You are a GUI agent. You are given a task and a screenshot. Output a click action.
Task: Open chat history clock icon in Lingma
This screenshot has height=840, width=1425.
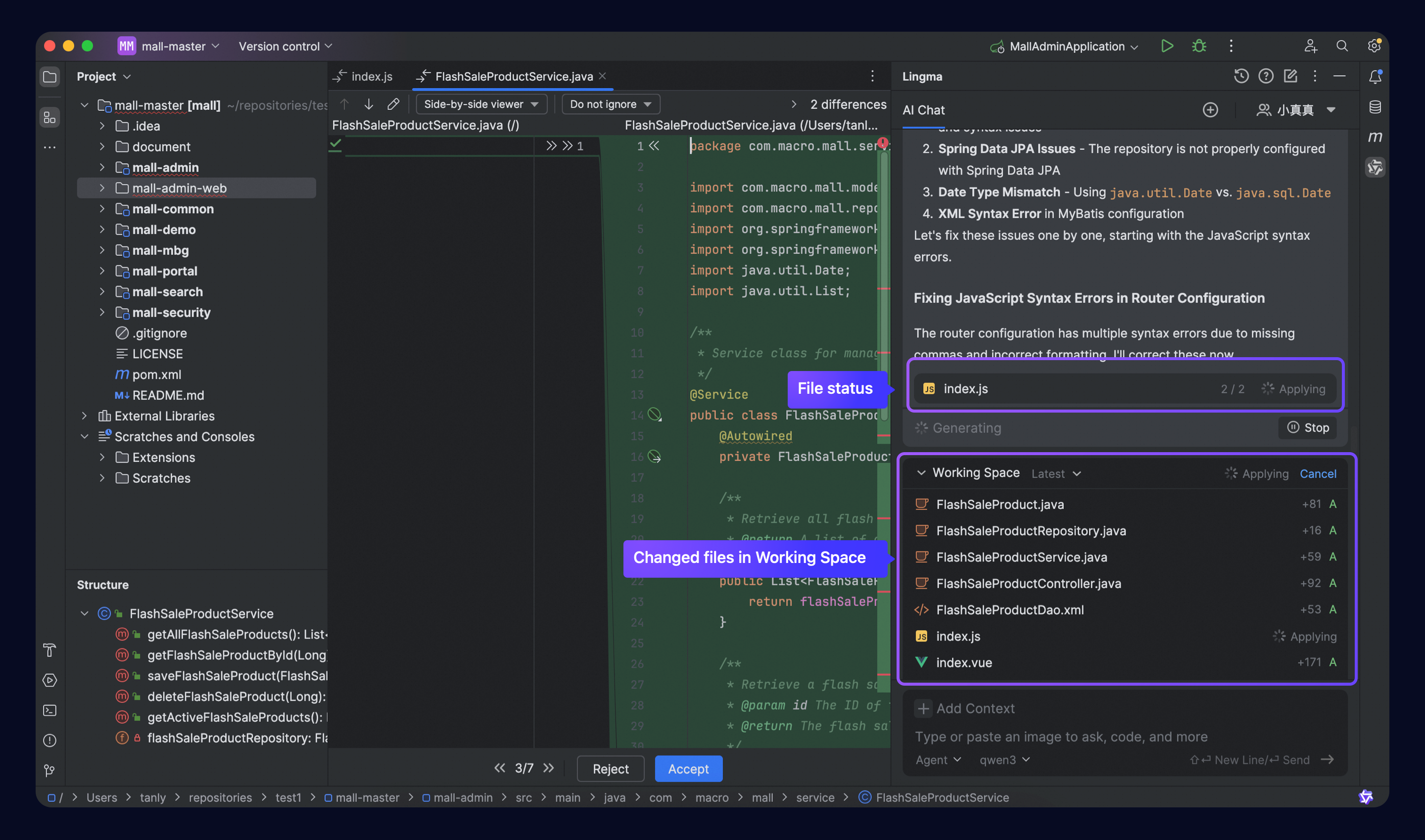point(1240,76)
